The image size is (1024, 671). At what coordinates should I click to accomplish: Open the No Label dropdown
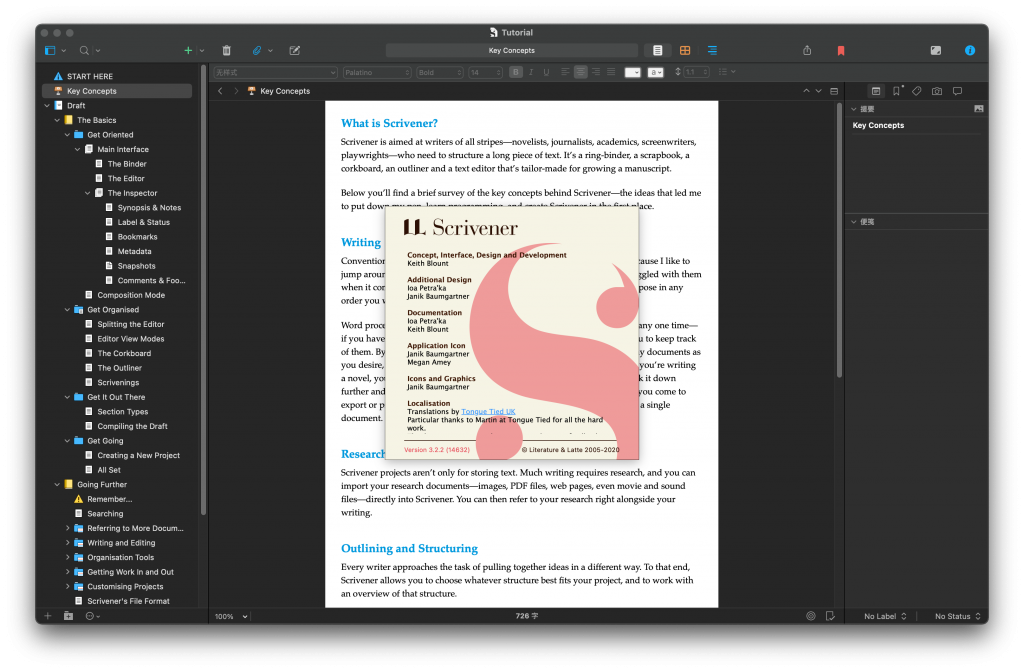pyautogui.click(x=885, y=616)
